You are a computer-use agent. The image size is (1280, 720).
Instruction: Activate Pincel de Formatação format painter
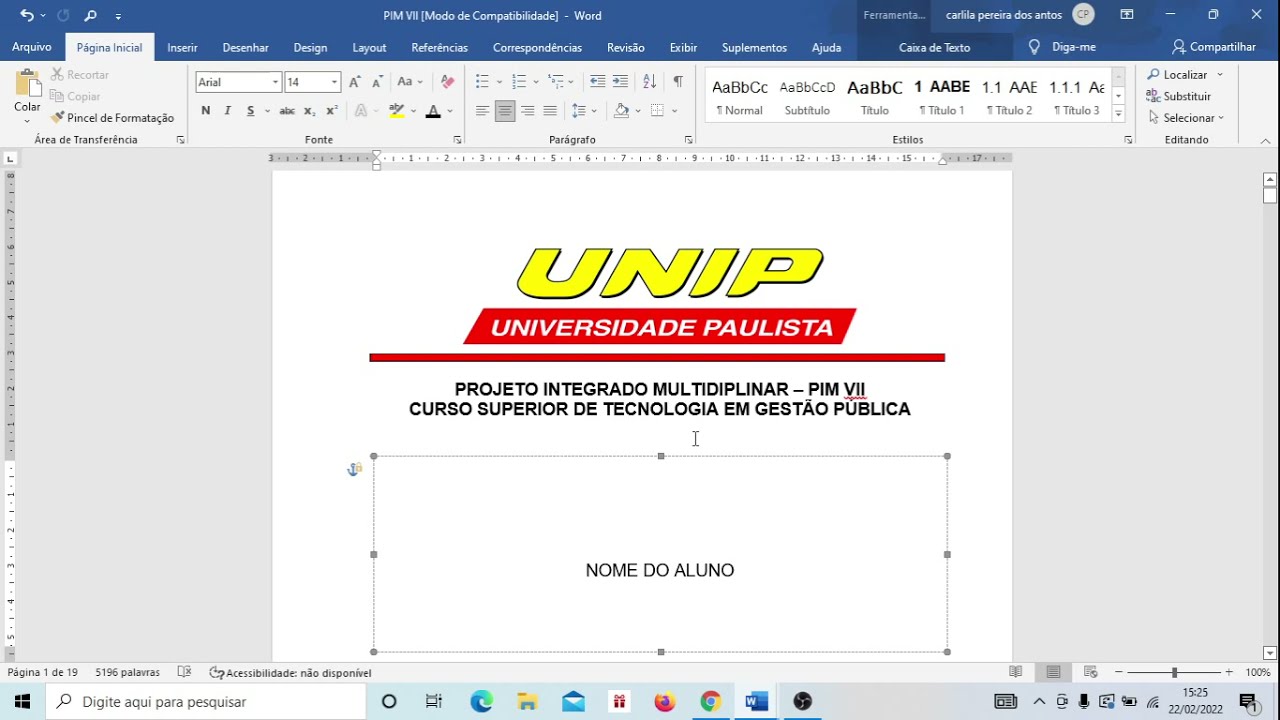click(112, 118)
